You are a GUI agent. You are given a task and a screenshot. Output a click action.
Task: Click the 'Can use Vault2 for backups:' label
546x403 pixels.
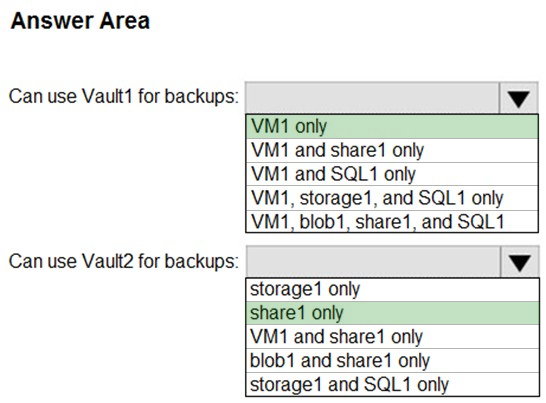124,261
